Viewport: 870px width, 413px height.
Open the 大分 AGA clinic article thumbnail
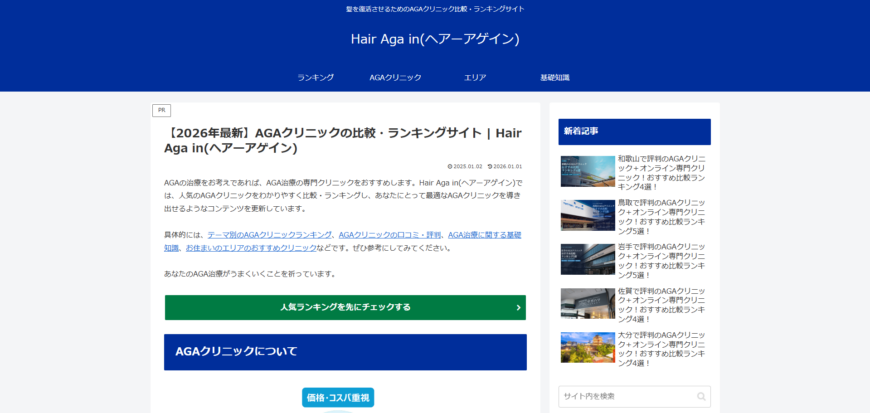588,347
